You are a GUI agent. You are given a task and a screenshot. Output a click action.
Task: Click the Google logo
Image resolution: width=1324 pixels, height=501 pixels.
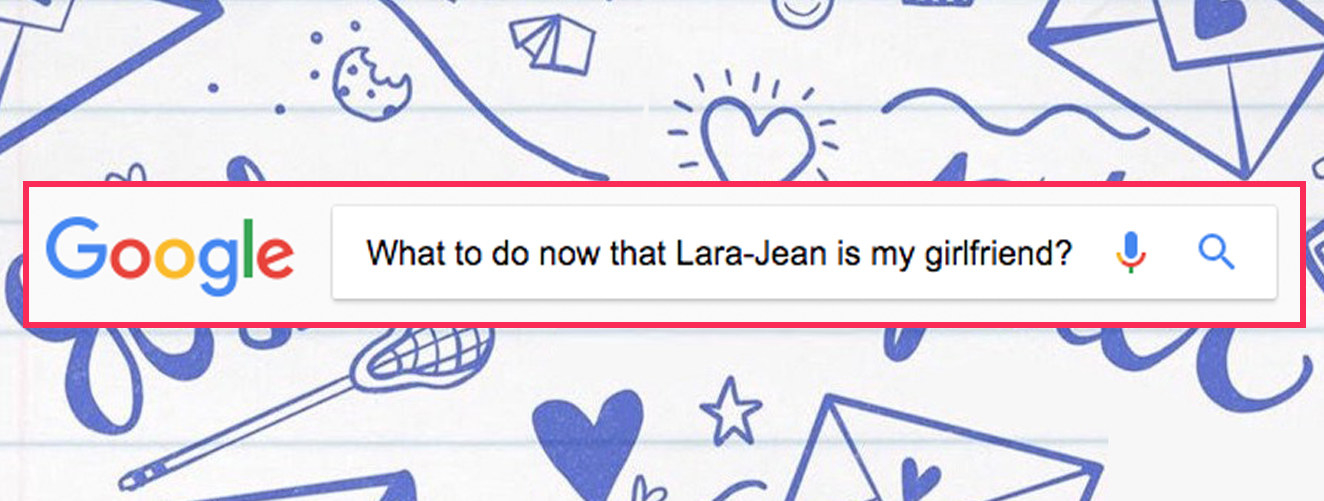pyautogui.click(x=170, y=254)
